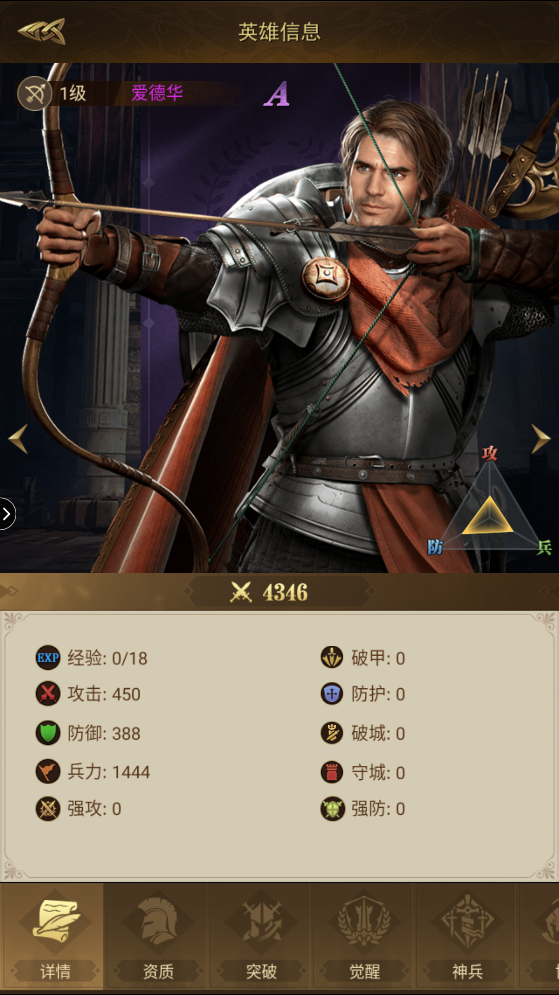
Task: Tap the purple A grade badge
Action: 277,94
